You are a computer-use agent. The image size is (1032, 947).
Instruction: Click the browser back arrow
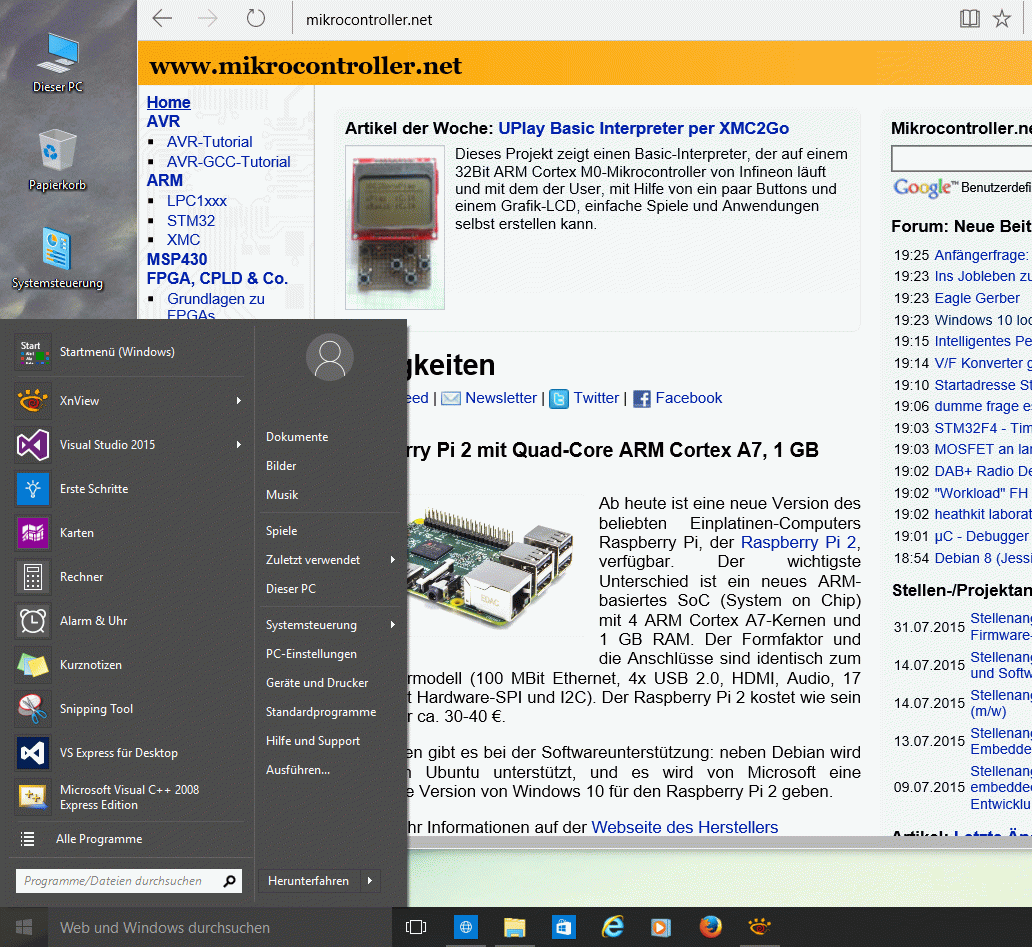pos(162,18)
